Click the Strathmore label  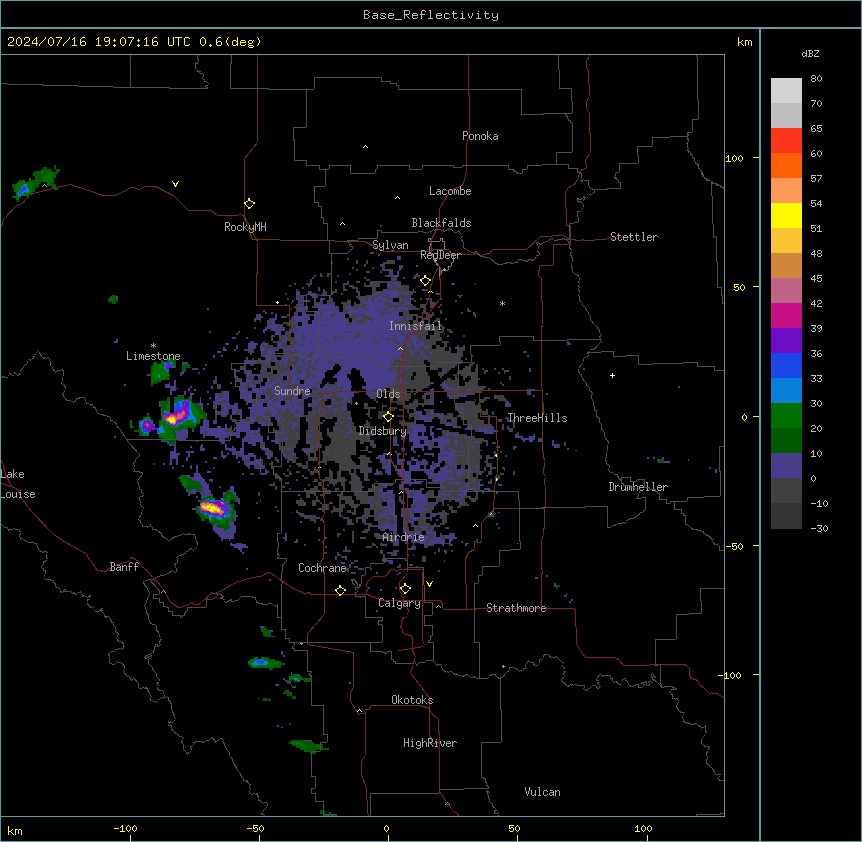[x=516, y=608]
